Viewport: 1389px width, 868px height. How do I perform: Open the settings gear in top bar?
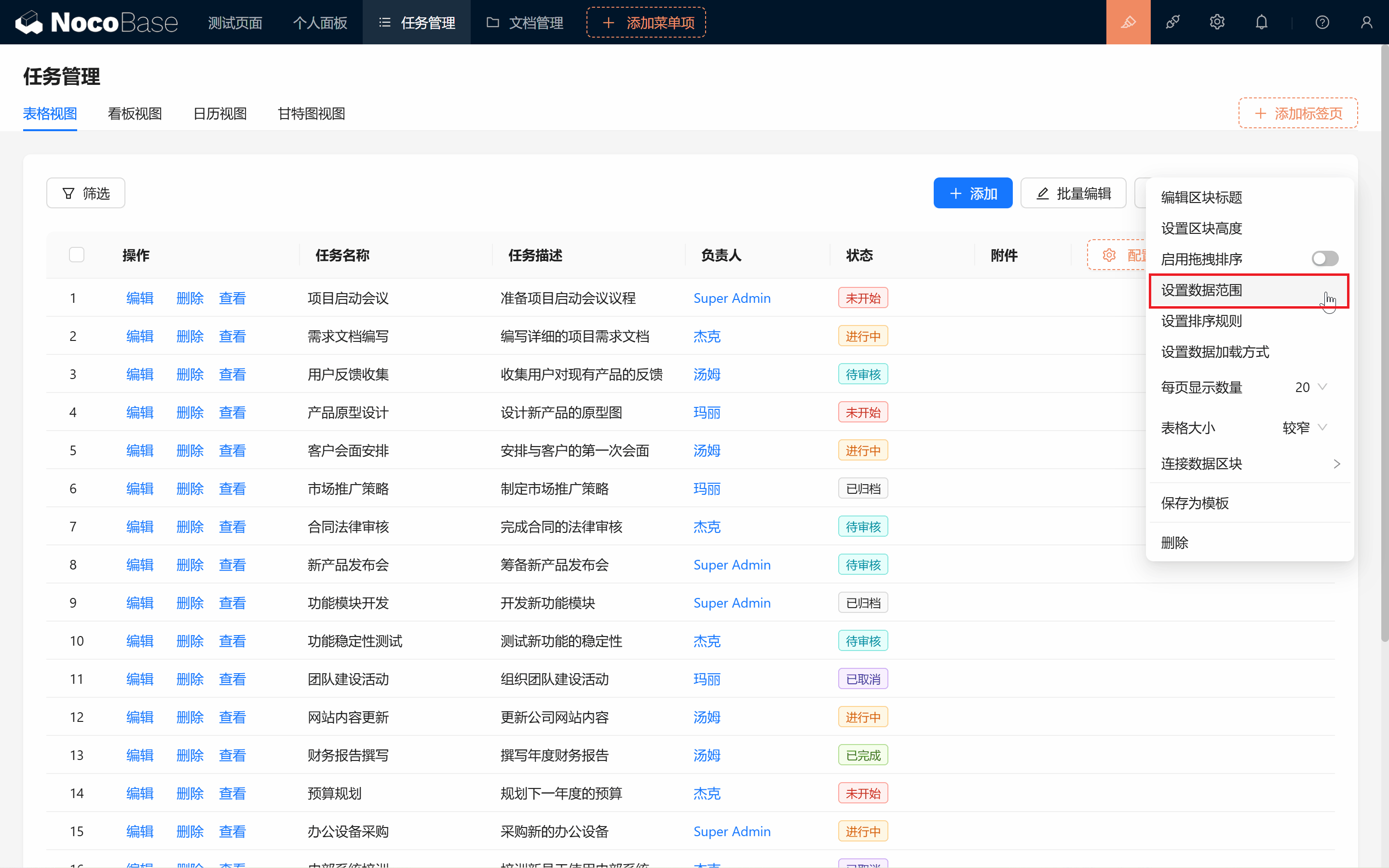(x=1217, y=22)
